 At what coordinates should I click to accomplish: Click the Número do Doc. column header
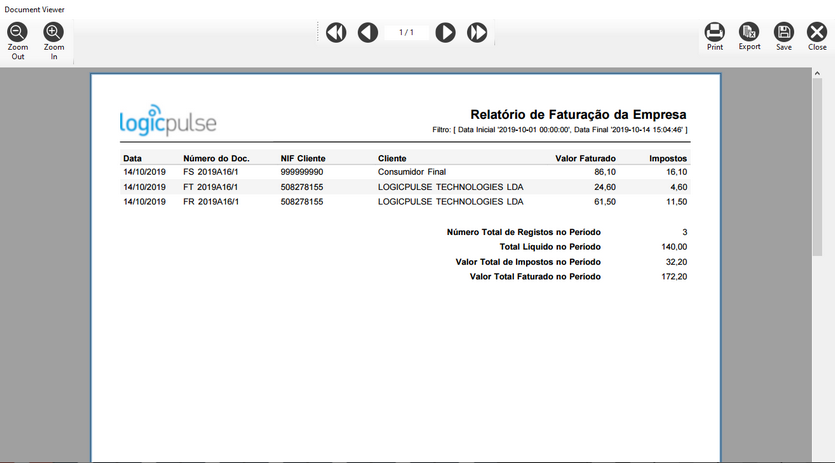pyautogui.click(x=216, y=159)
